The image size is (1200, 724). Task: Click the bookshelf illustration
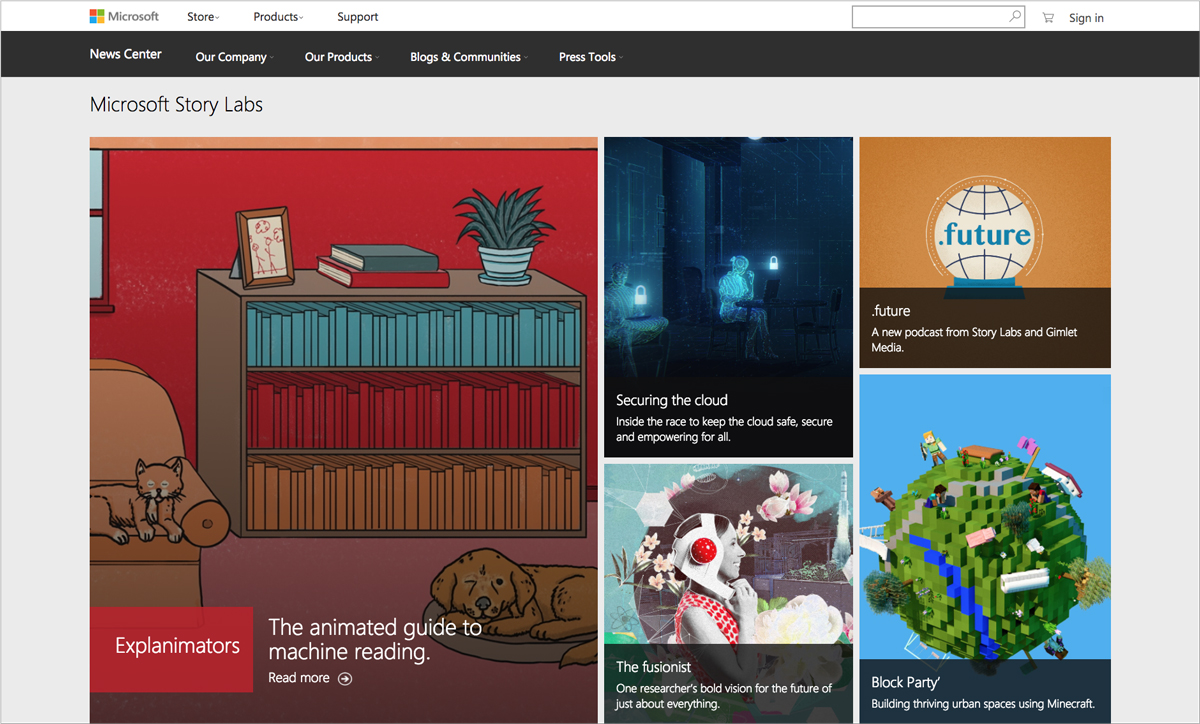[x=391, y=402]
